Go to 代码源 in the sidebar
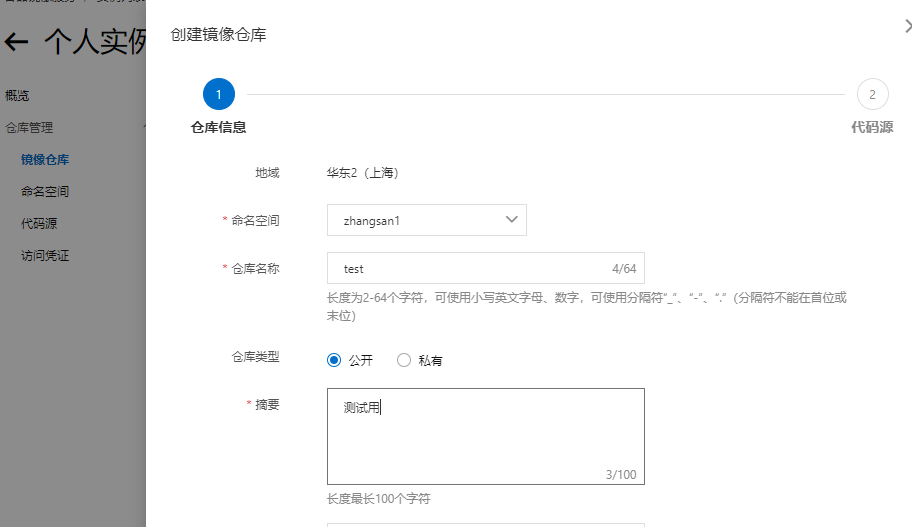912x527 pixels. [39, 223]
